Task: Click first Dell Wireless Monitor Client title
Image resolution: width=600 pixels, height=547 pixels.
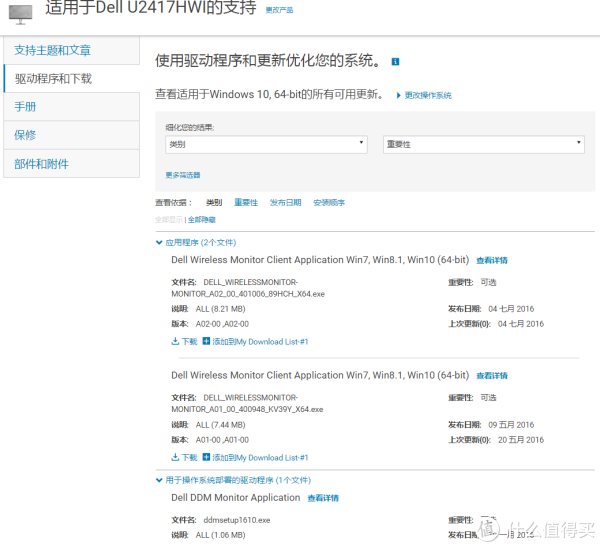Action: [320, 260]
